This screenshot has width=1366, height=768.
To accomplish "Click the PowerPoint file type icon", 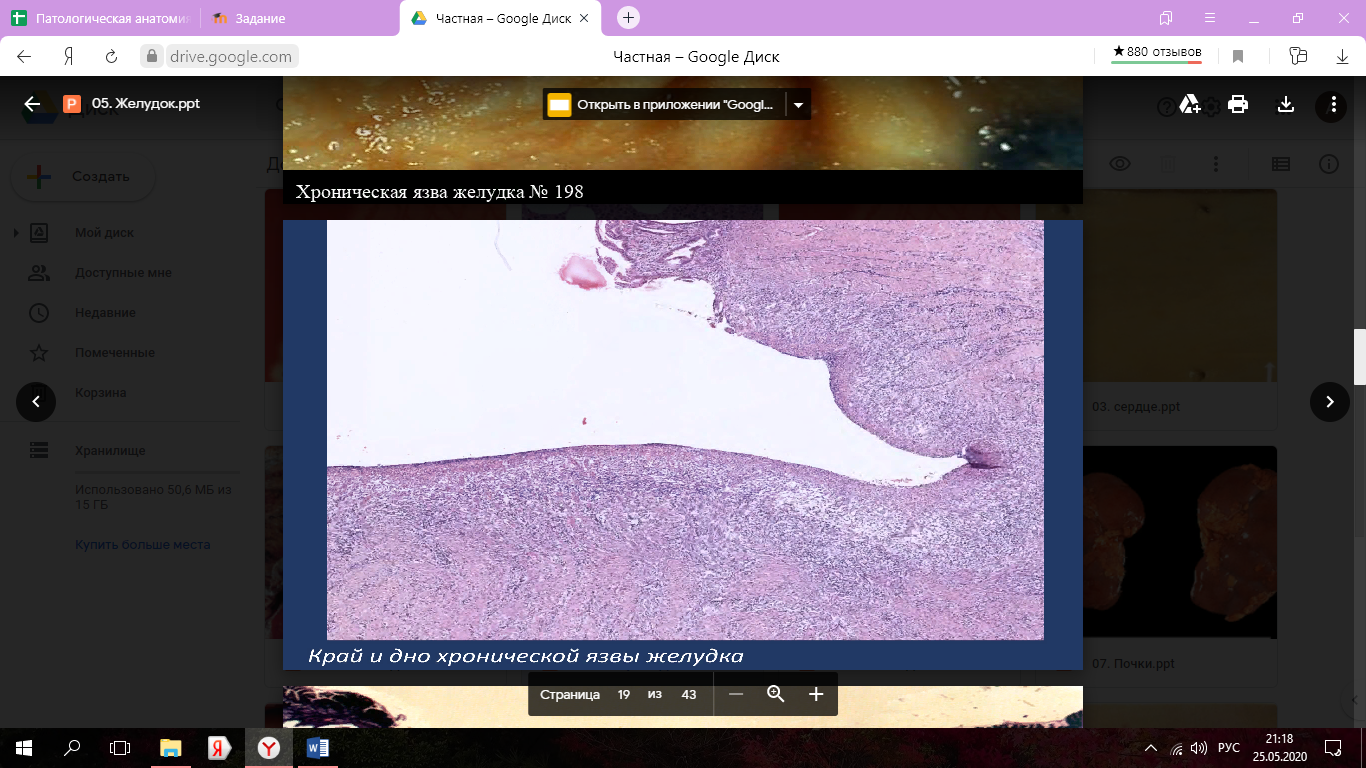I will pyautogui.click(x=72, y=104).
